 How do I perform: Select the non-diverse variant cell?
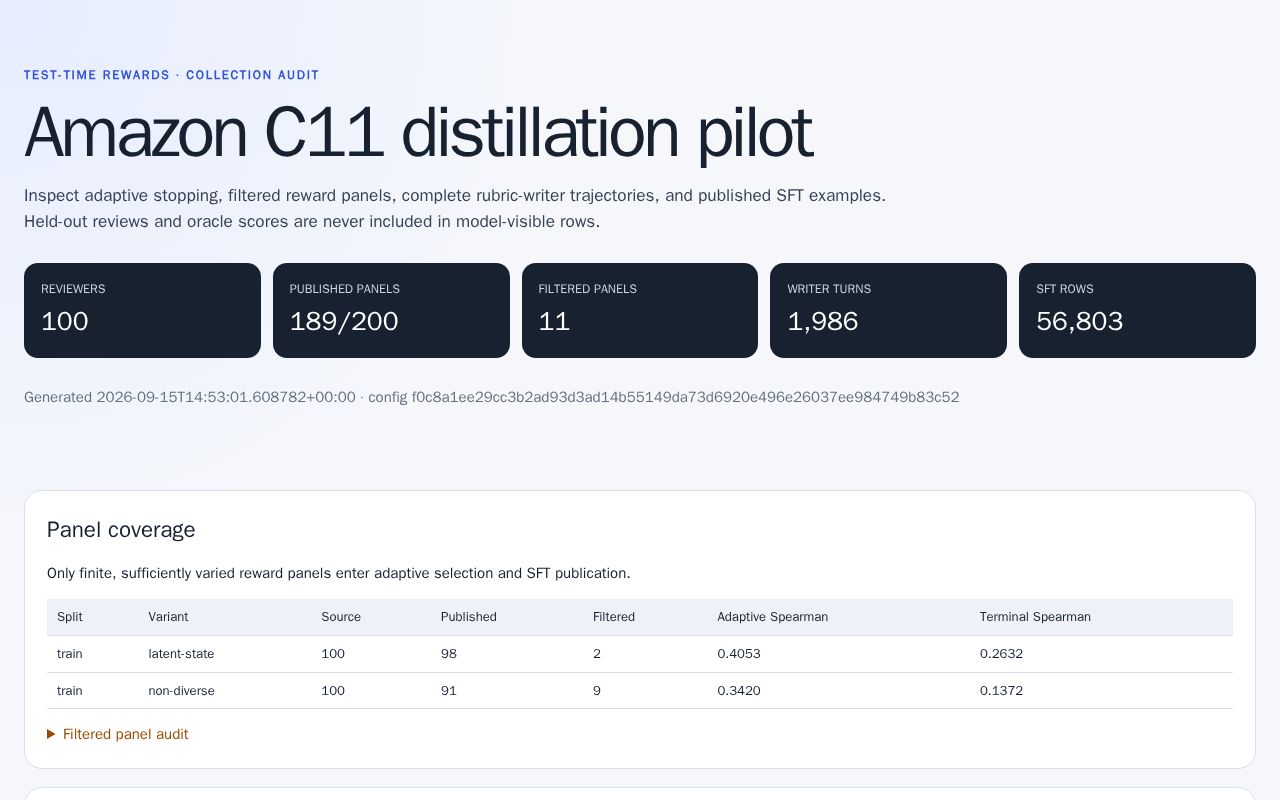[x=181, y=691]
